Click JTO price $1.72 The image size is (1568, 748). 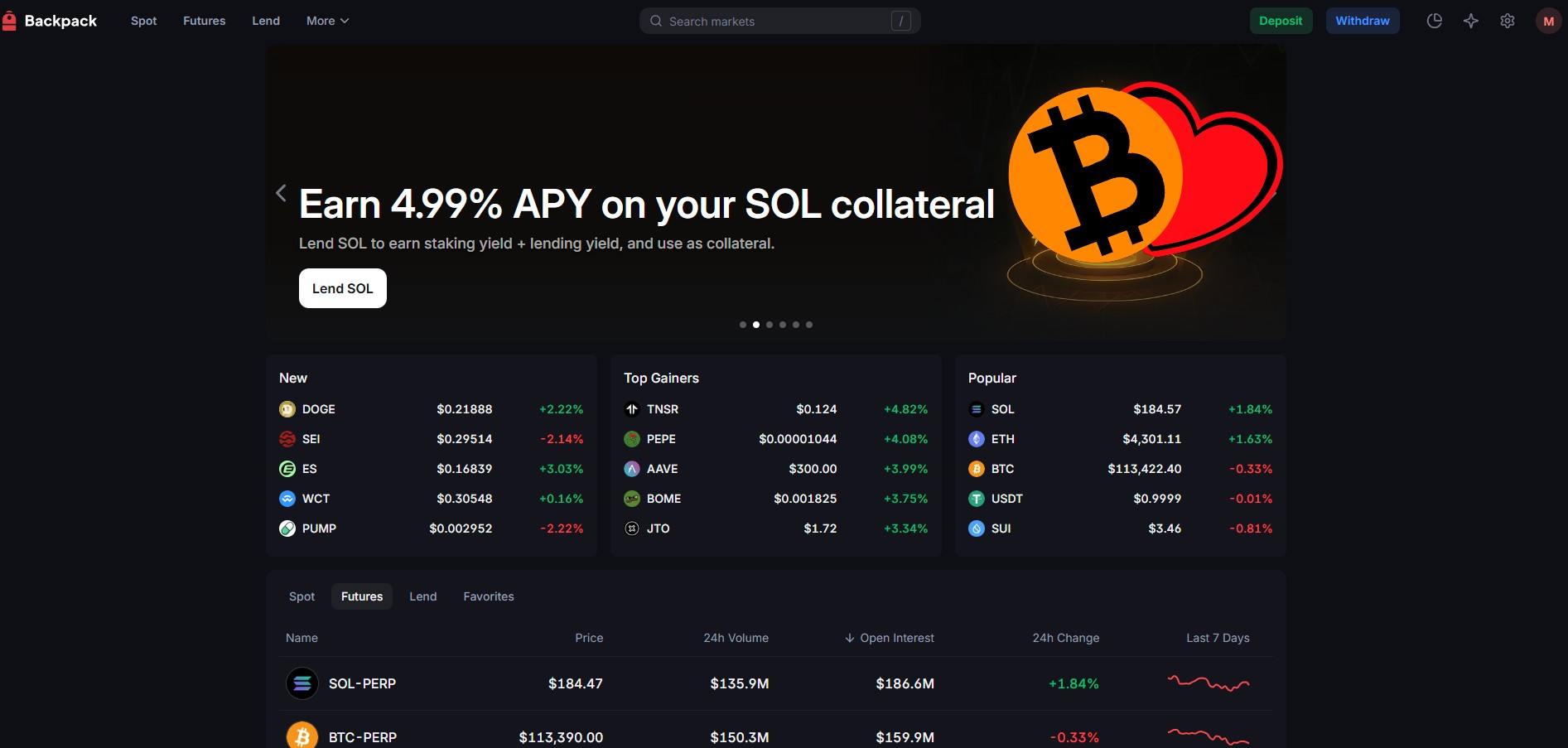[x=820, y=528]
